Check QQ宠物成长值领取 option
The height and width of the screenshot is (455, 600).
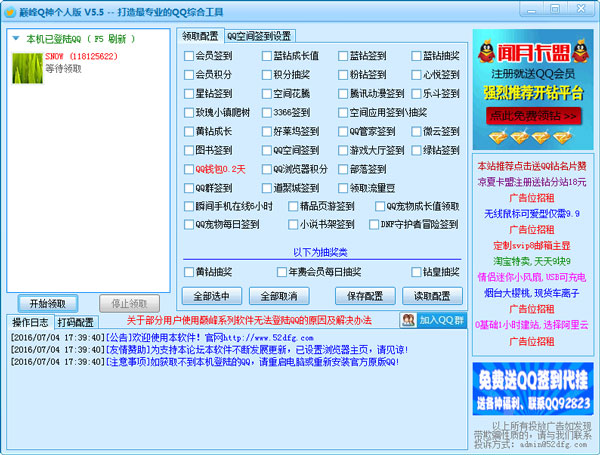click(380, 206)
